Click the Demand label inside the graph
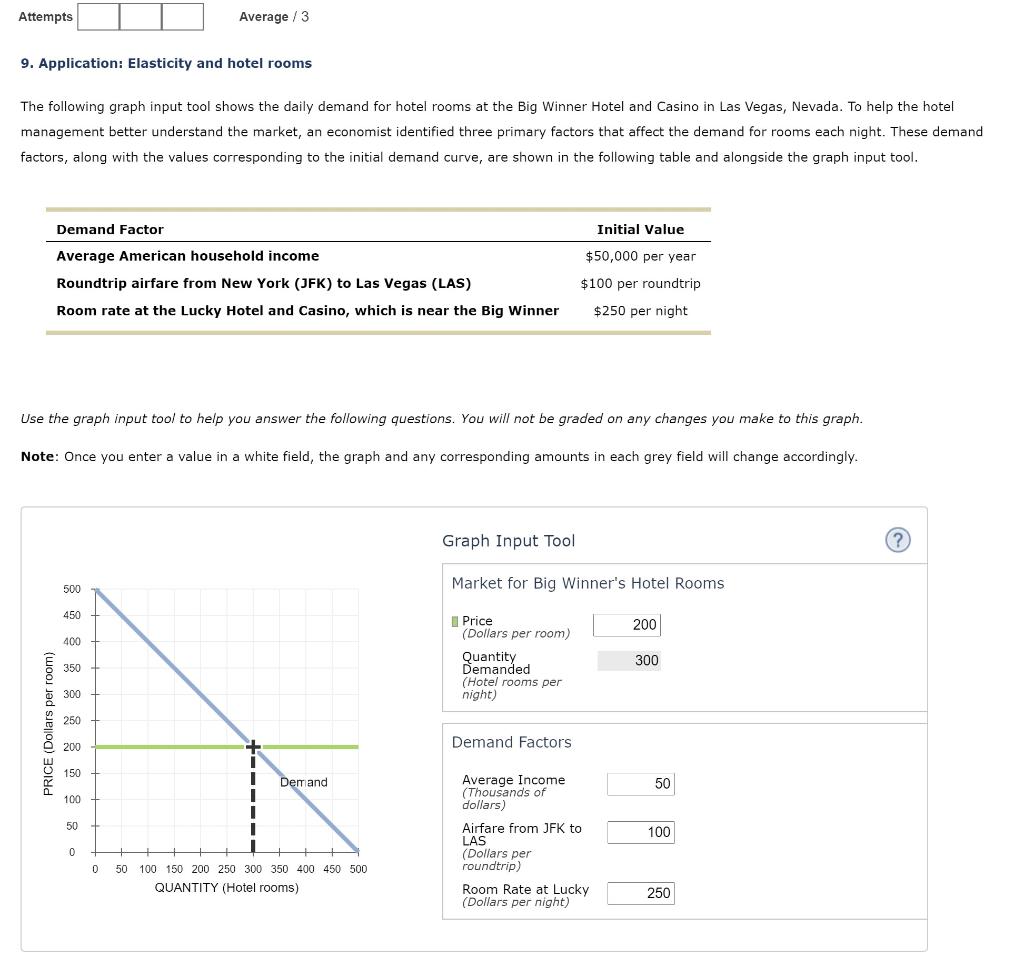Screen dimensions: 1024x966 tap(303, 783)
